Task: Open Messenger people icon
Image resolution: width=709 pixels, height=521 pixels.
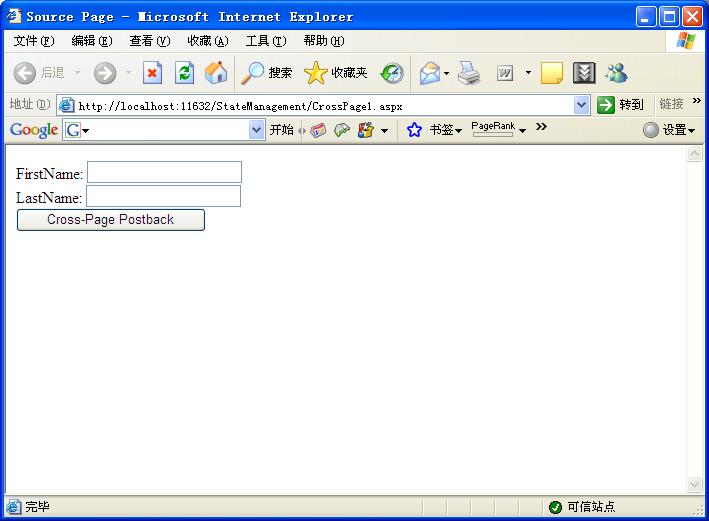Action: tap(617, 73)
